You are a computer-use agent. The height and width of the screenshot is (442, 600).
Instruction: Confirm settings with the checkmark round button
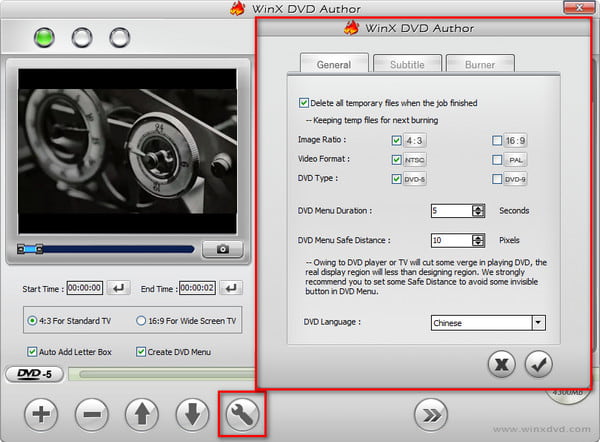point(539,364)
